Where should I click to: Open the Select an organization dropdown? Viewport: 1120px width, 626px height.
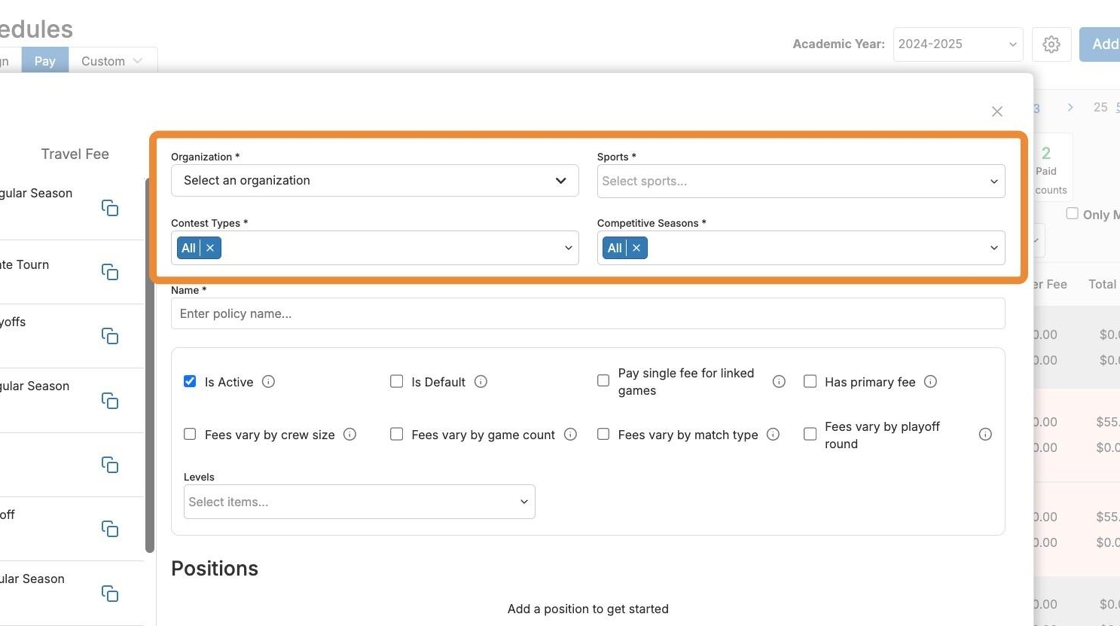click(374, 181)
